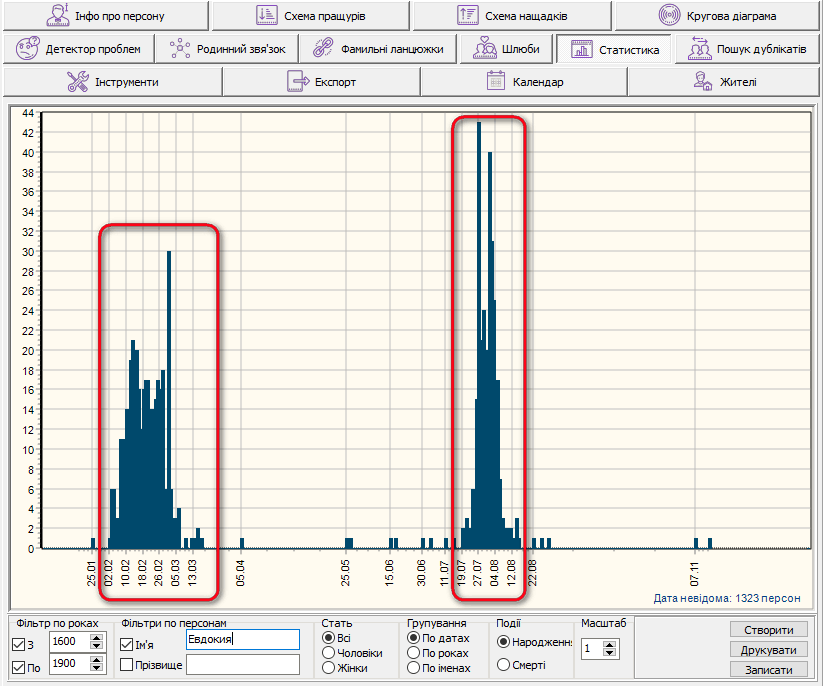Uncheck the Ім'я filter checkbox
This screenshot has height=686, width=823.
point(127,645)
